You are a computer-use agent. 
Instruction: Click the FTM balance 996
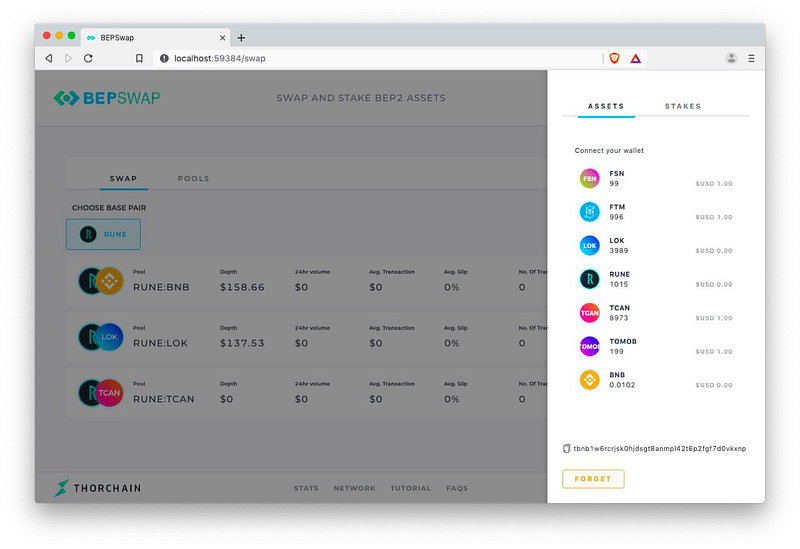pyautogui.click(x=616, y=217)
